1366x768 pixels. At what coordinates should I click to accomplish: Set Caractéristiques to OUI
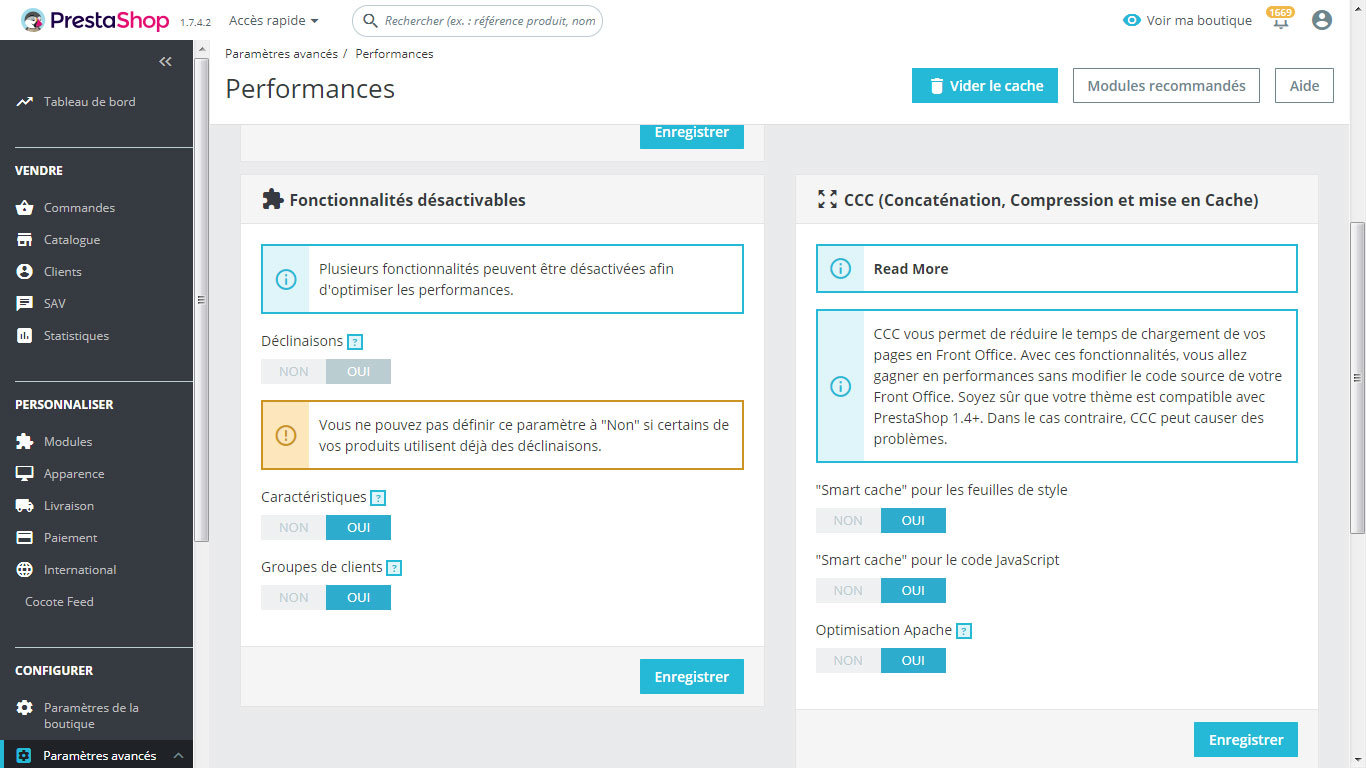(359, 527)
